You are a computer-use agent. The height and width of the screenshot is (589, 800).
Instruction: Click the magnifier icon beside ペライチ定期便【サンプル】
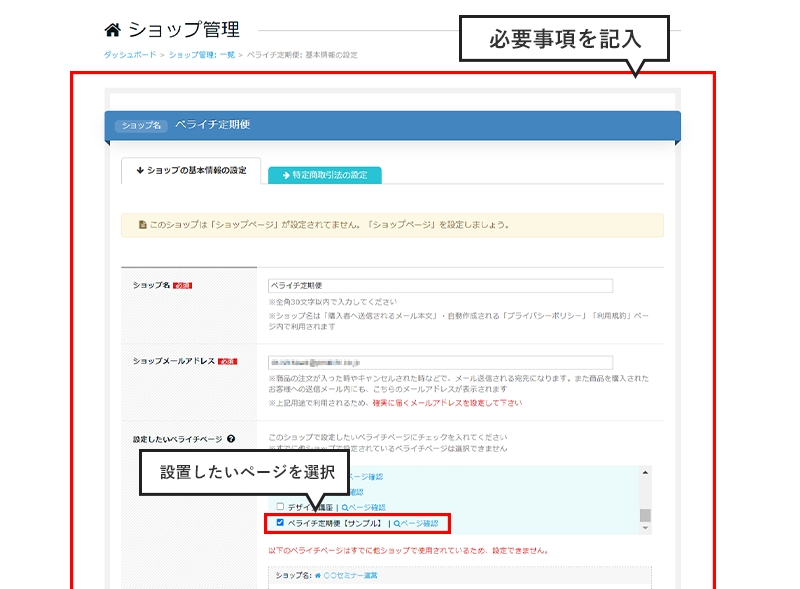click(397, 523)
